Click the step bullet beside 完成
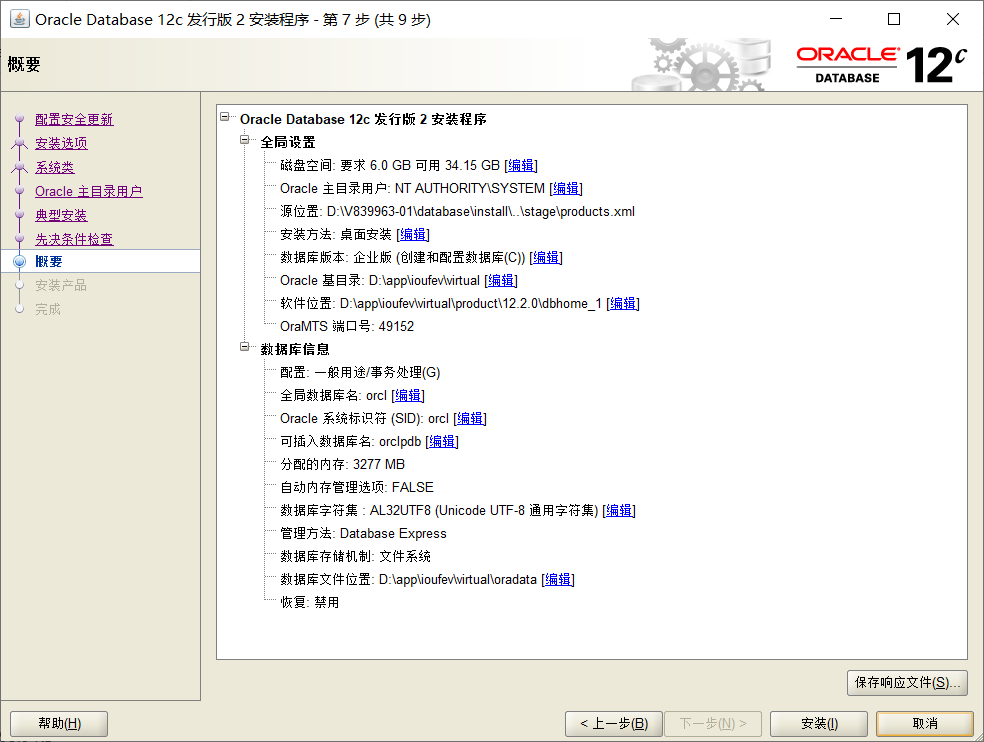 19,309
